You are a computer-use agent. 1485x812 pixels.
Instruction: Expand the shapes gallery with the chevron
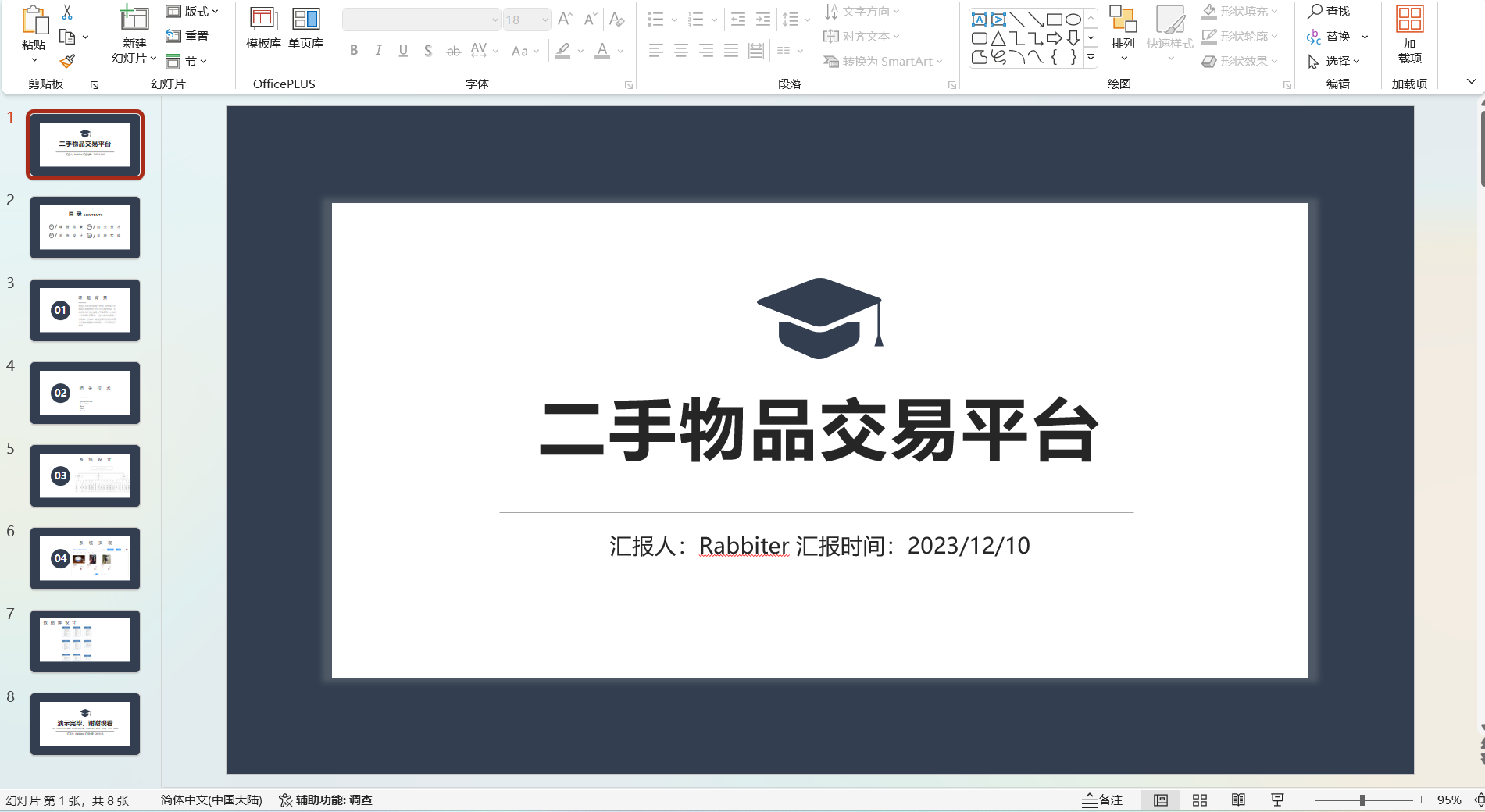pyautogui.click(x=1091, y=57)
